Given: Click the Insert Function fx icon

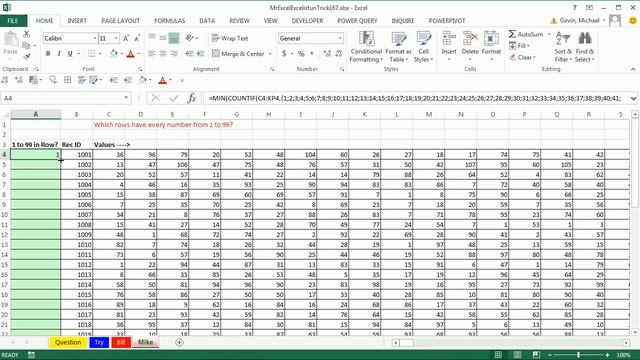Looking at the screenshot, I should [192, 98].
